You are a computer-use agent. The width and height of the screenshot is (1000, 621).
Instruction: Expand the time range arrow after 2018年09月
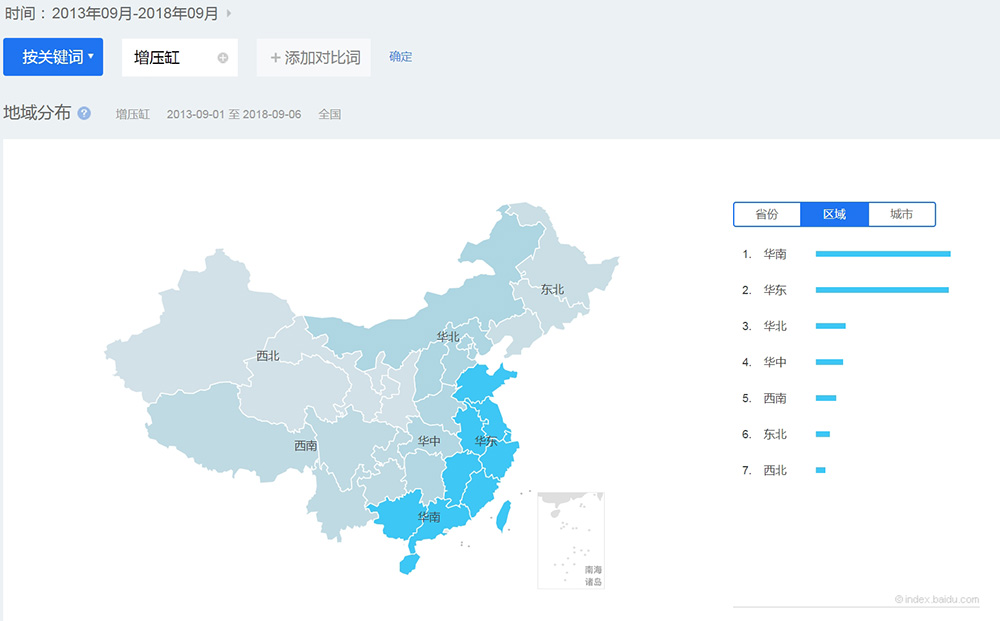click(x=229, y=14)
